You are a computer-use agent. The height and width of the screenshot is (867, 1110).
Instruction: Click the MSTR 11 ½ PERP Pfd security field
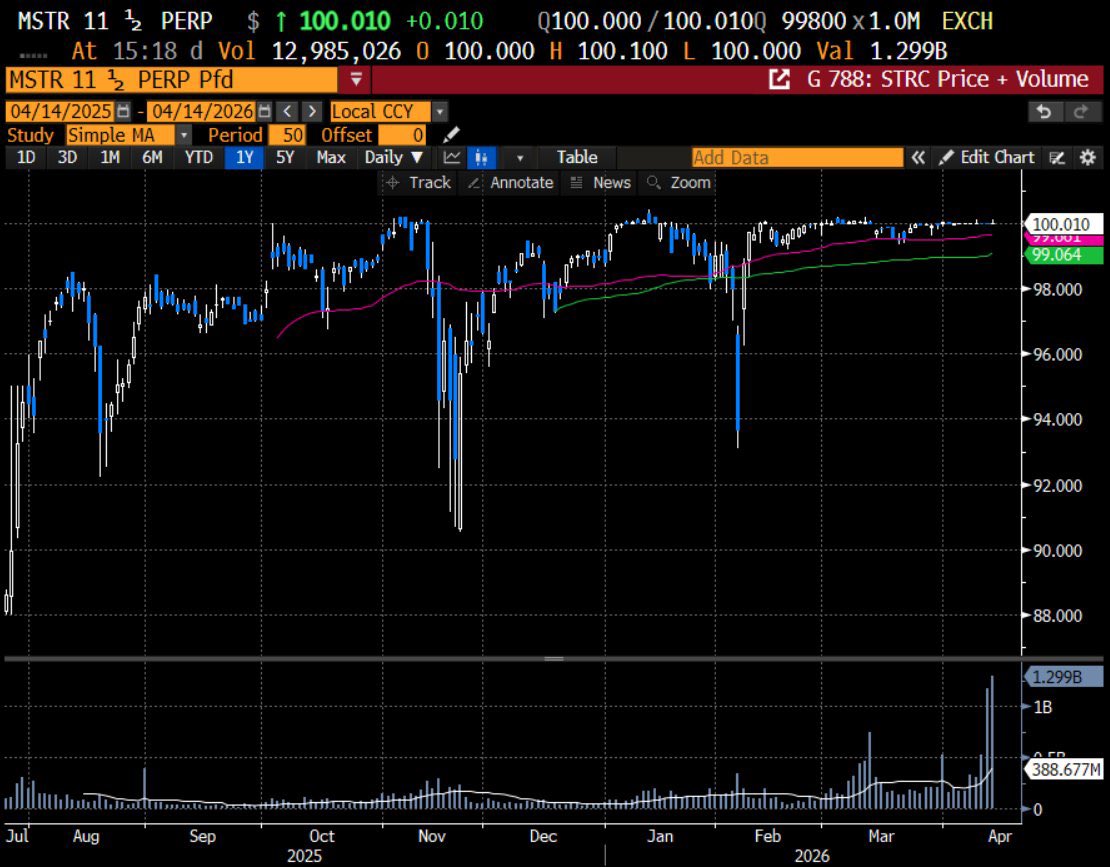point(171,80)
